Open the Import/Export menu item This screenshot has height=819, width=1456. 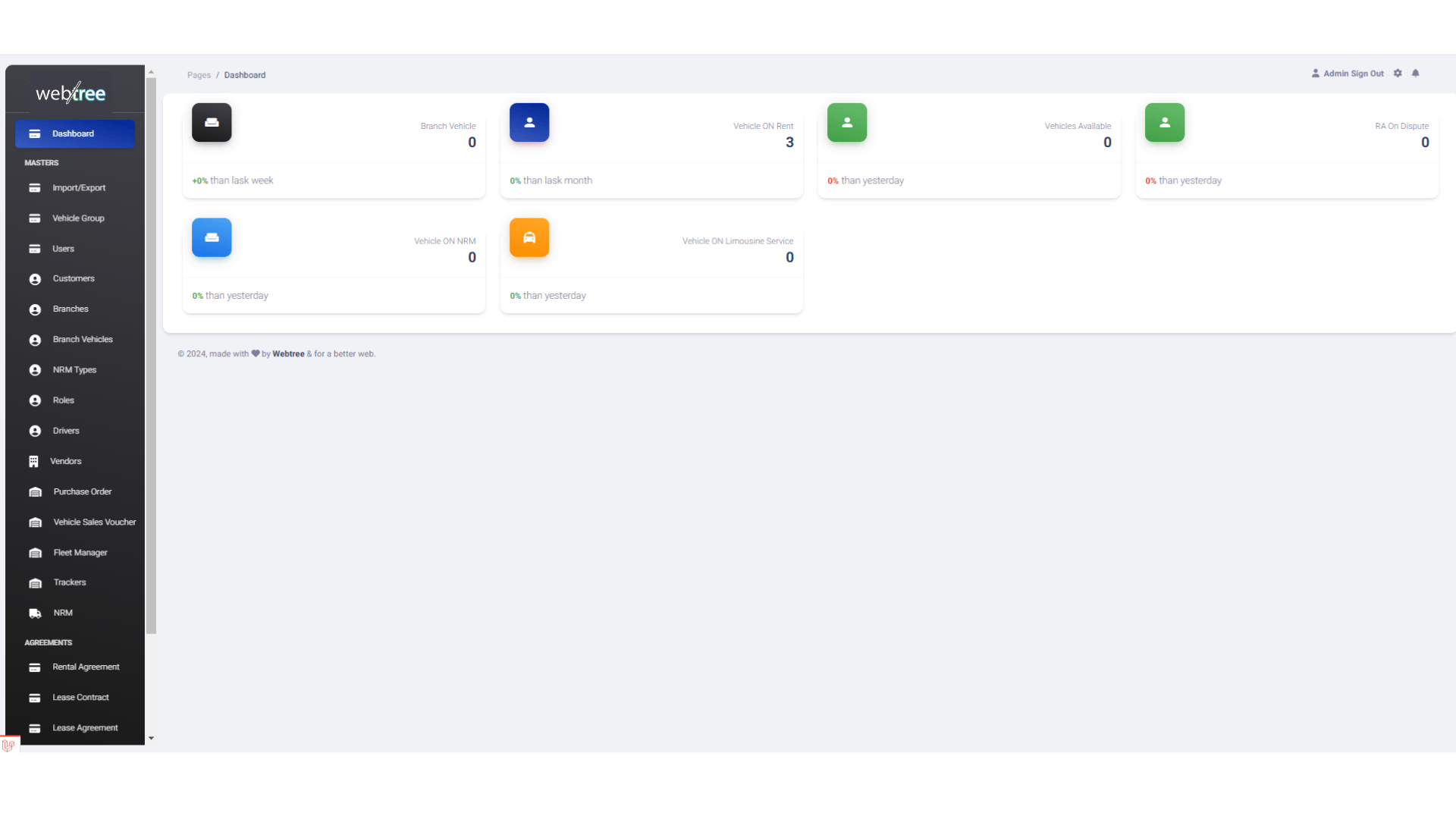click(79, 187)
